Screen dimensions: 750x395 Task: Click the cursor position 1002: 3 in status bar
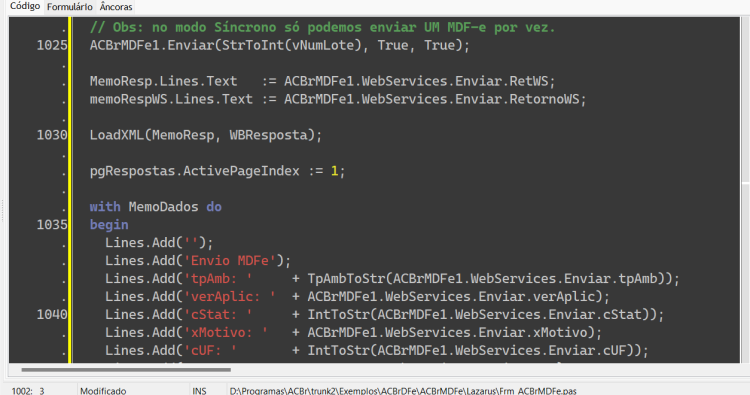[x=28, y=391]
